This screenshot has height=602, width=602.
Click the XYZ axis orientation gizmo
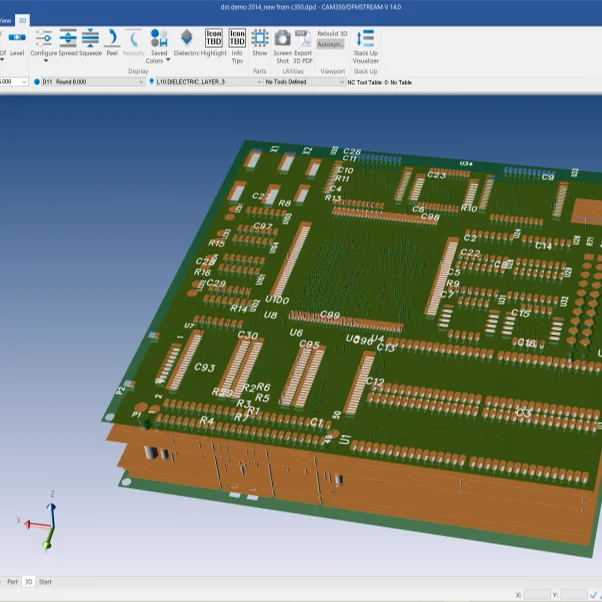click(x=40, y=522)
